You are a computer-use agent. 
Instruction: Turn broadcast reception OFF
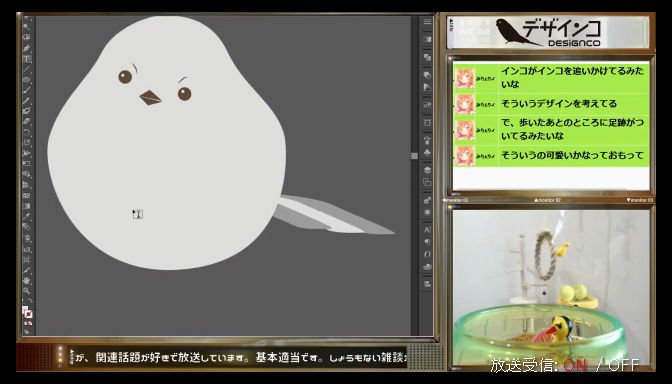tap(624, 365)
